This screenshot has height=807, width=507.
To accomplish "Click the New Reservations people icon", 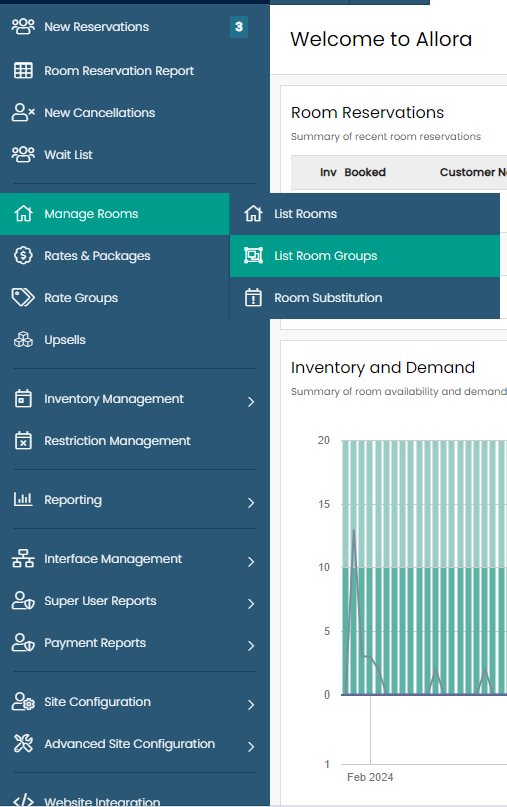I will [x=23, y=27].
